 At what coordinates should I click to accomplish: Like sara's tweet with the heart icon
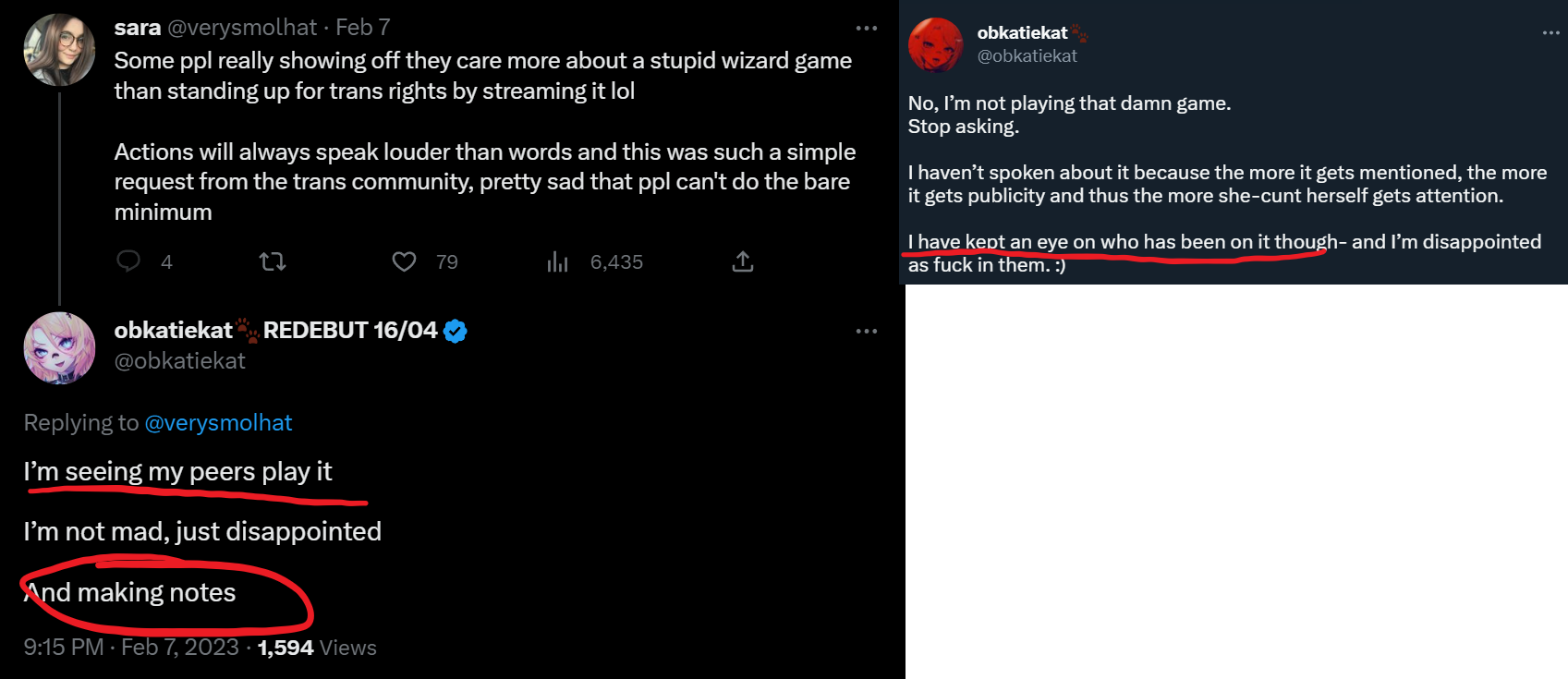point(404,262)
